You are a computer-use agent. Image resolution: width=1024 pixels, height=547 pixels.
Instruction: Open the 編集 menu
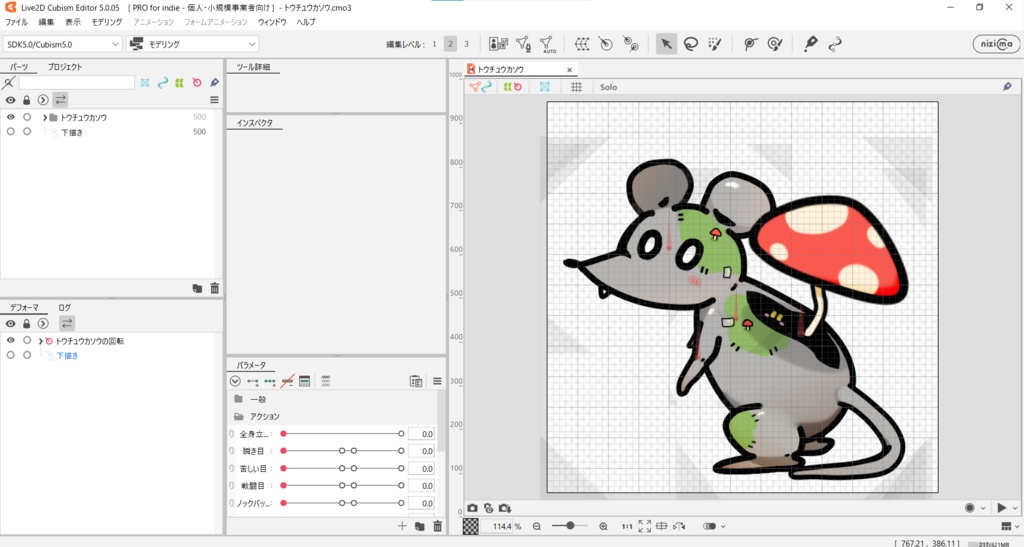[x=46, y=22]
